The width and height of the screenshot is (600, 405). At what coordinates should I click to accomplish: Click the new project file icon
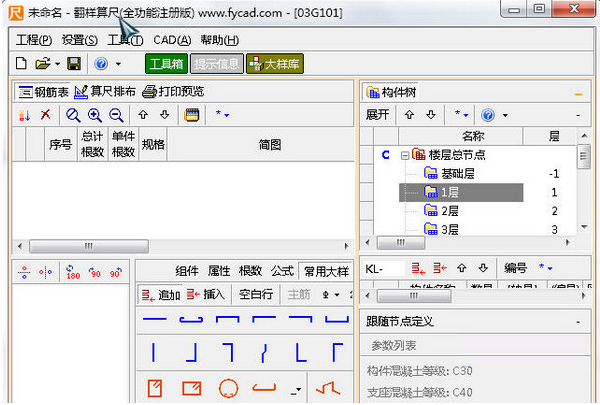point(21,64)
